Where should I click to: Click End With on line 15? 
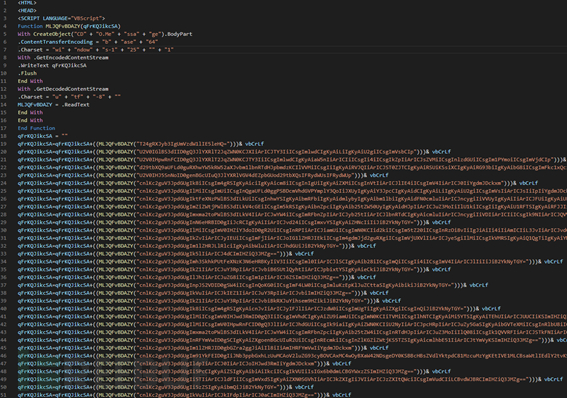click(x=30, y=112)
